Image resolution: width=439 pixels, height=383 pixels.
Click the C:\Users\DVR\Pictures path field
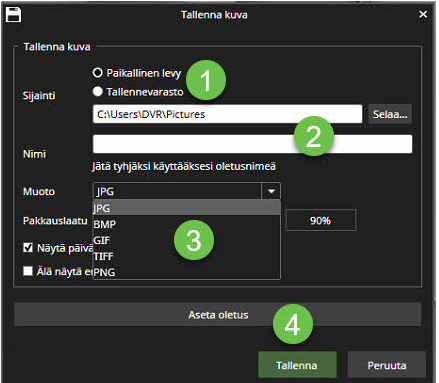click(227, 114)
